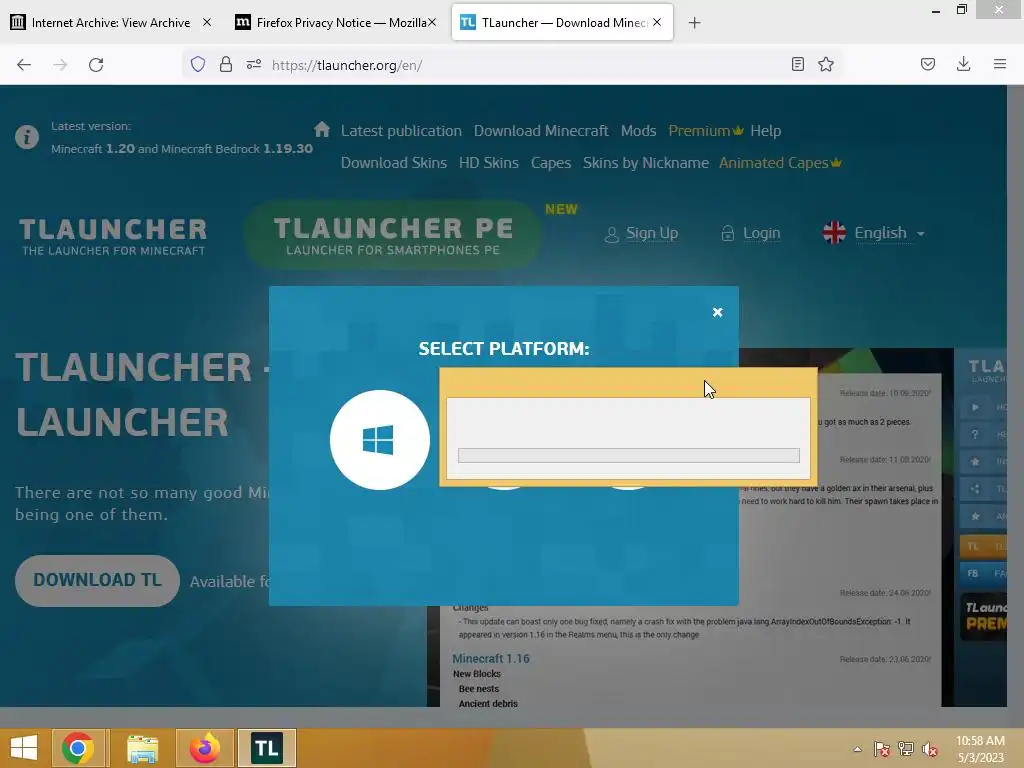Open Skins by Nickname page
Screen dimensions: 1024x768
point(645,163)
